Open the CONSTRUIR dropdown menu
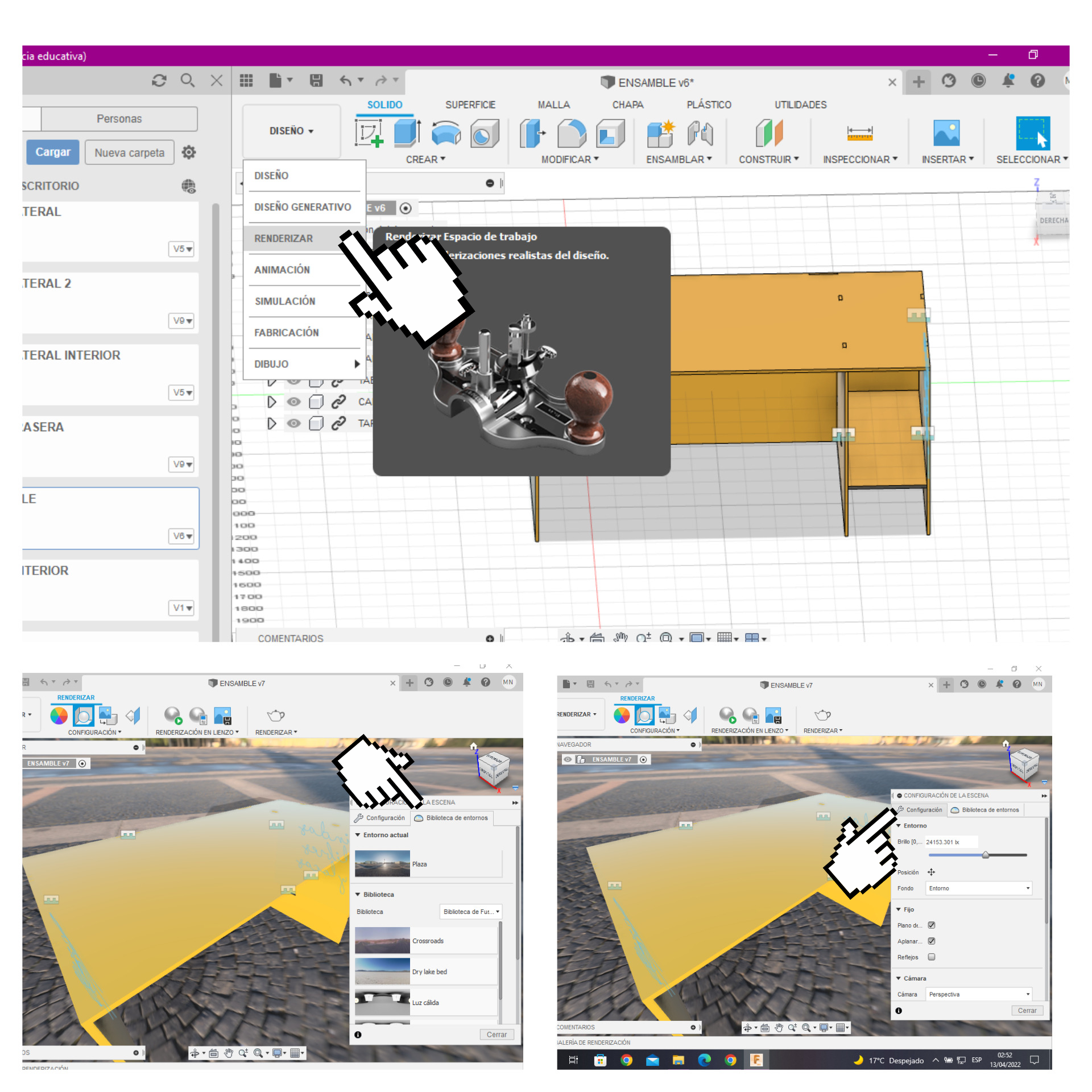Screen dimensions: 1092x1092 [769, 159]
